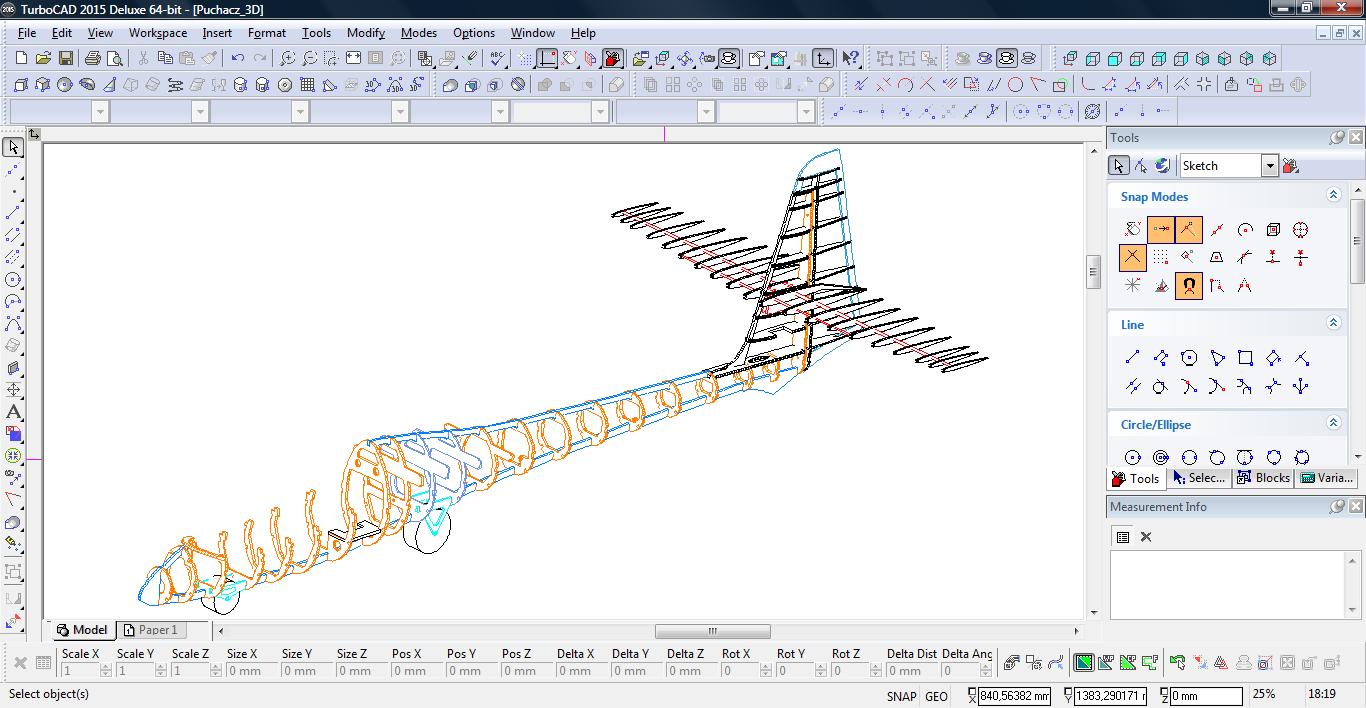
Task: Click the Zoom In magnifier icon
Action: tap(288, 59)
